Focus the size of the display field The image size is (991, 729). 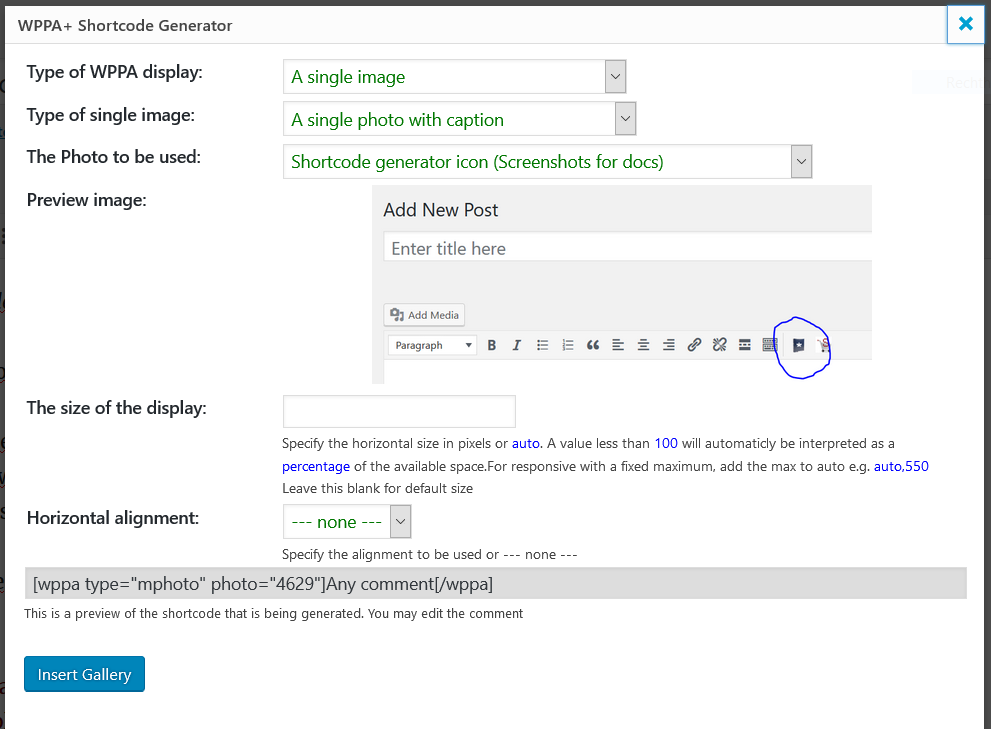point(399,412)
